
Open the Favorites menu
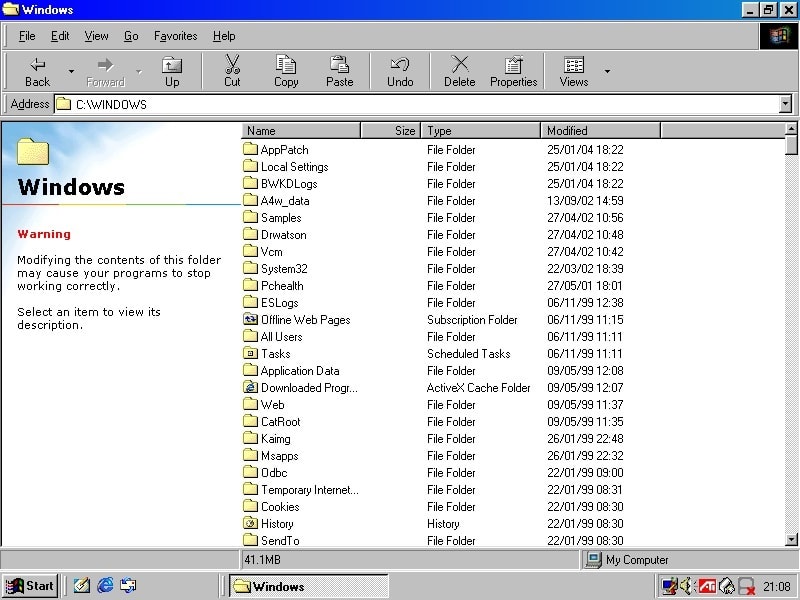[x=176, y=36]
